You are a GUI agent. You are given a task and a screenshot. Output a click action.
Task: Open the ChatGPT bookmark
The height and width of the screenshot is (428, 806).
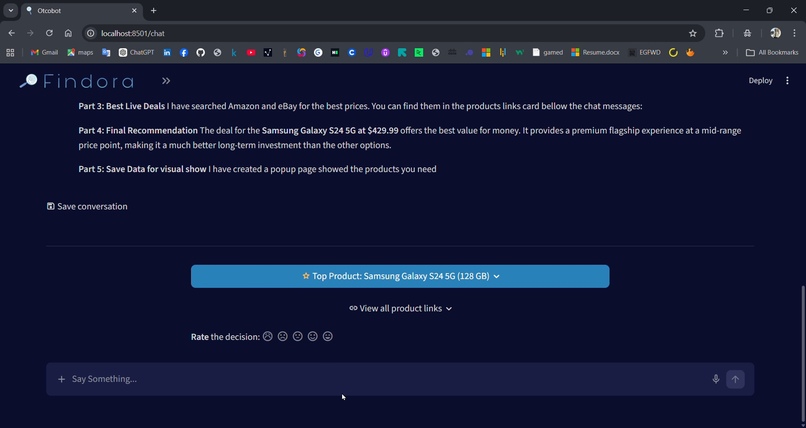[136, 52]
